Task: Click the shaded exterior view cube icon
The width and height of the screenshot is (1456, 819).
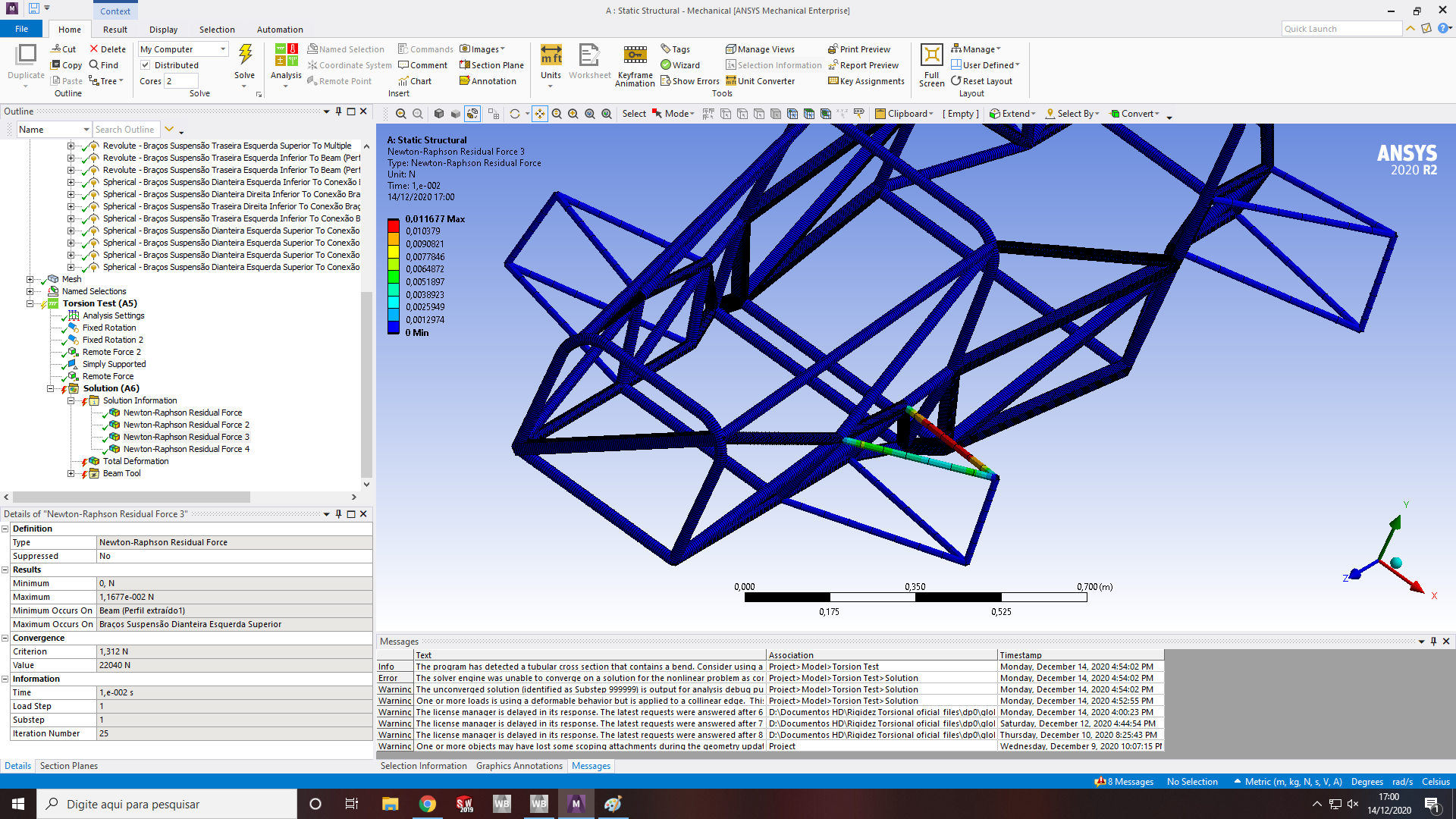Action: click(x=438, y=114)
